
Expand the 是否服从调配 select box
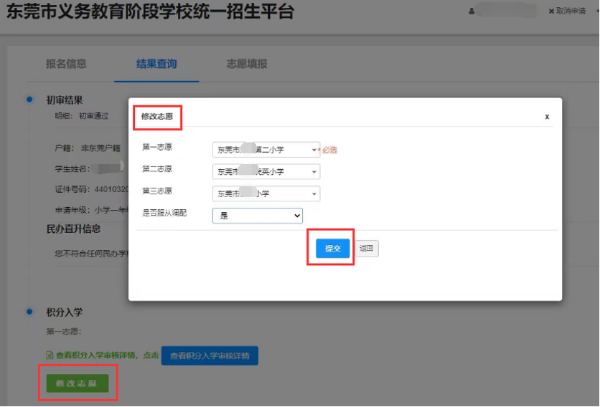[x=257, y=216]
